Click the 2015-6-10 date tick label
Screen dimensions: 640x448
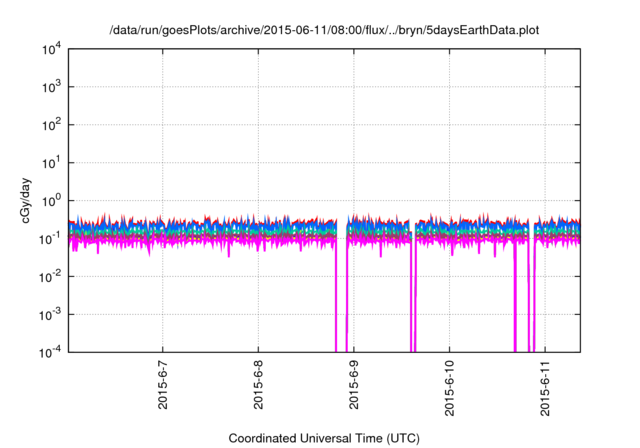pyautogui.click(x=449, y=388)
